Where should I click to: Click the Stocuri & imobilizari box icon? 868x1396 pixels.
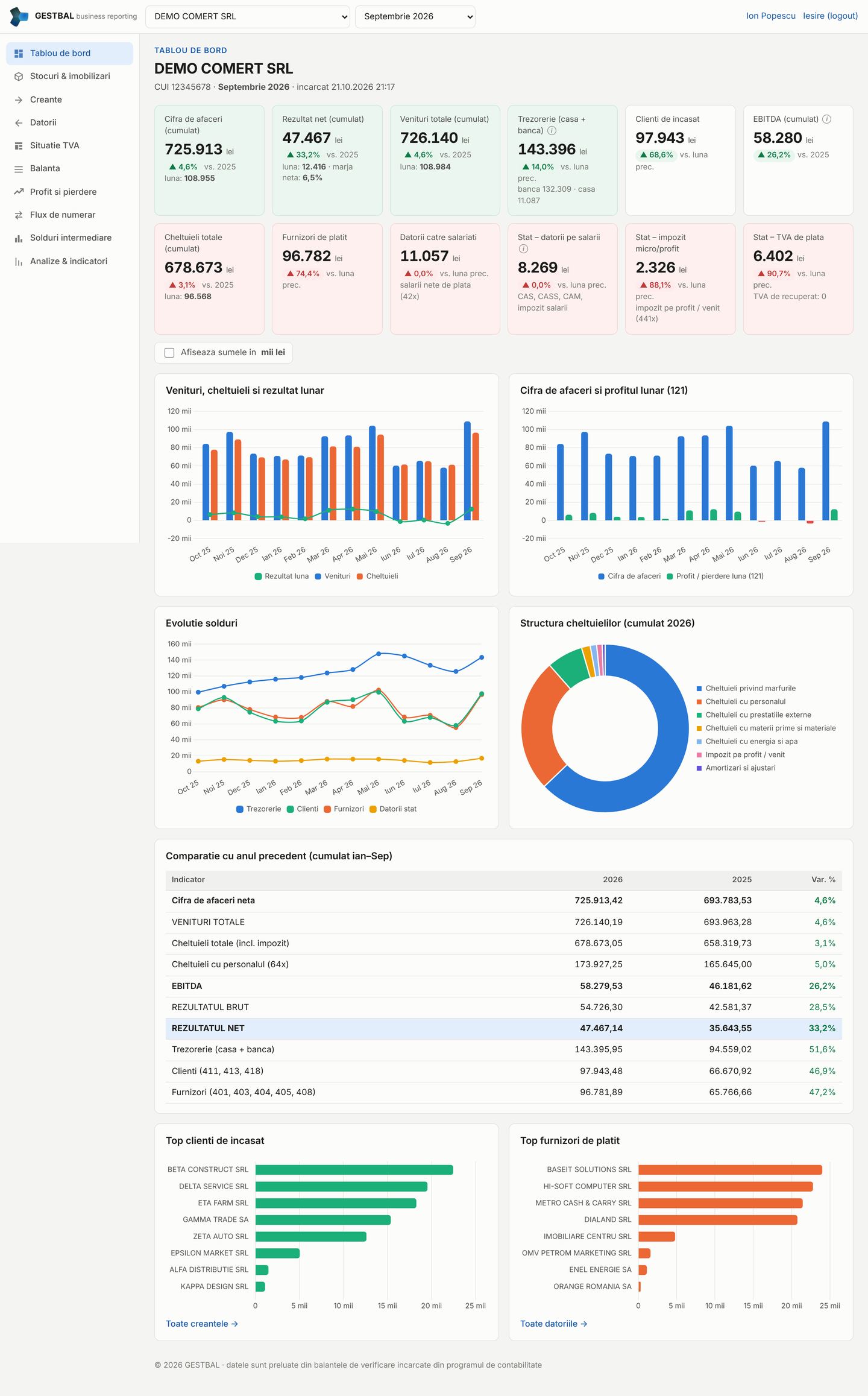(x=19, y=77)
